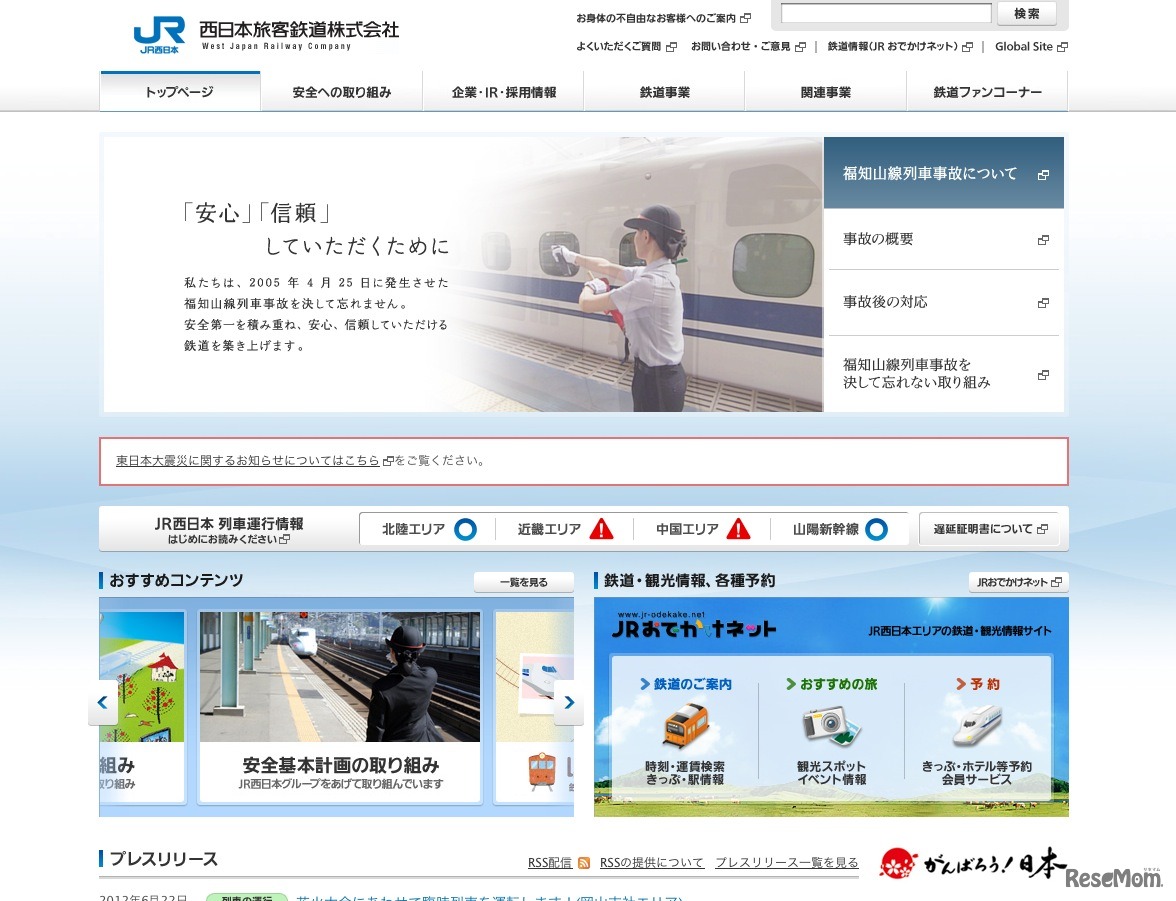
Task: Click the がんばろう!日本 banner
Action: 972,863
